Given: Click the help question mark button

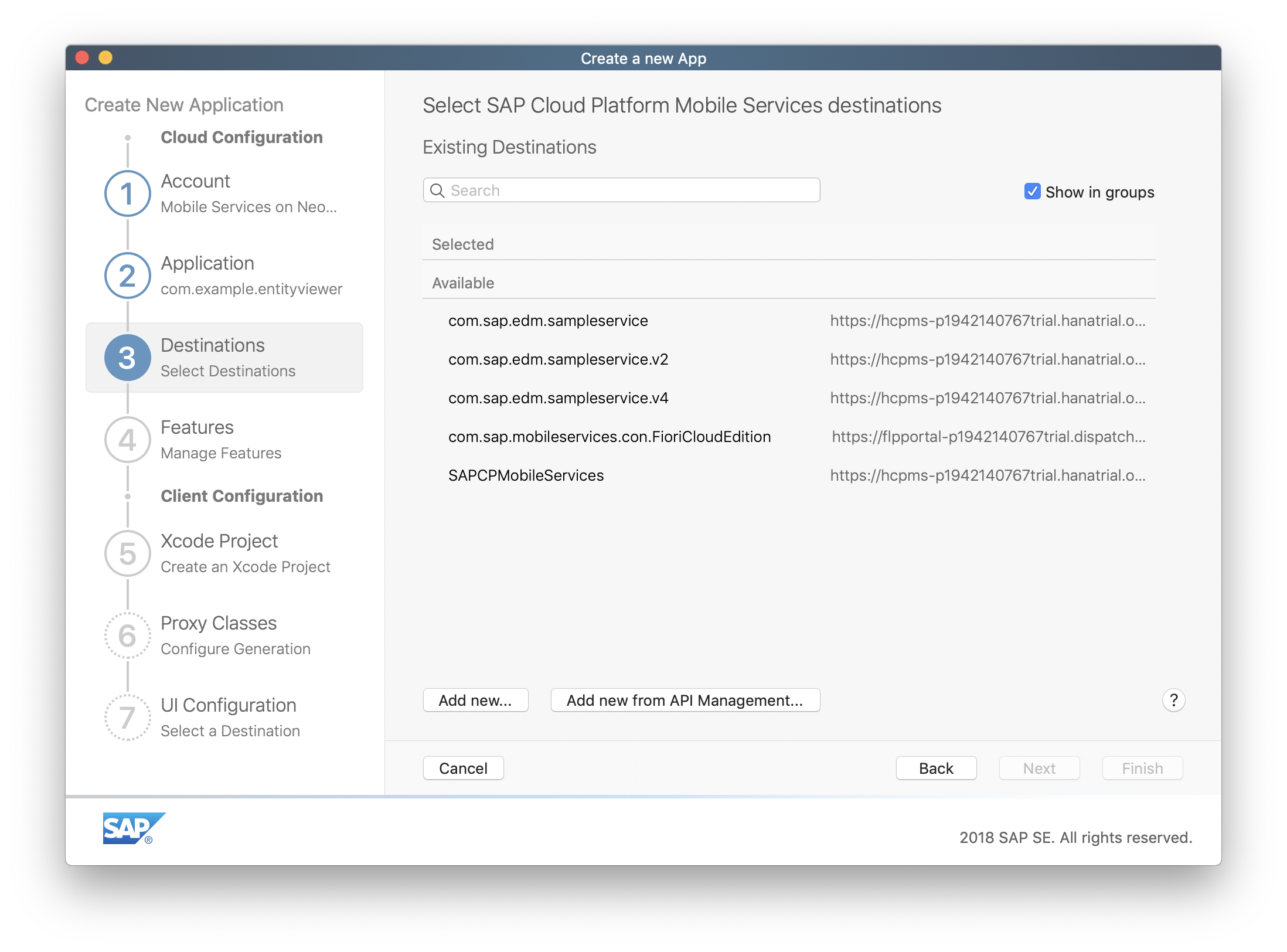Looking at the screenshot, I should [1173, 700].
